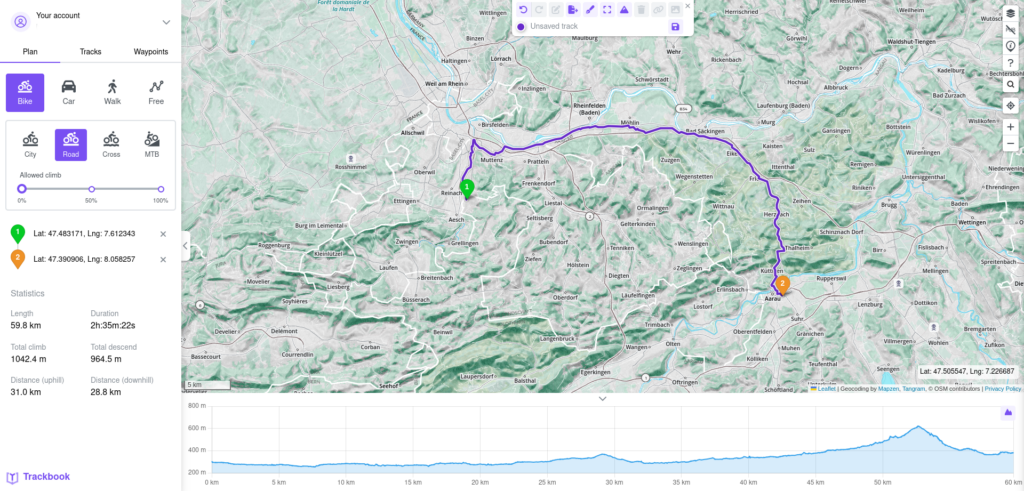
Task: Save the unsaved track
Action: click(x=675, y=27)
